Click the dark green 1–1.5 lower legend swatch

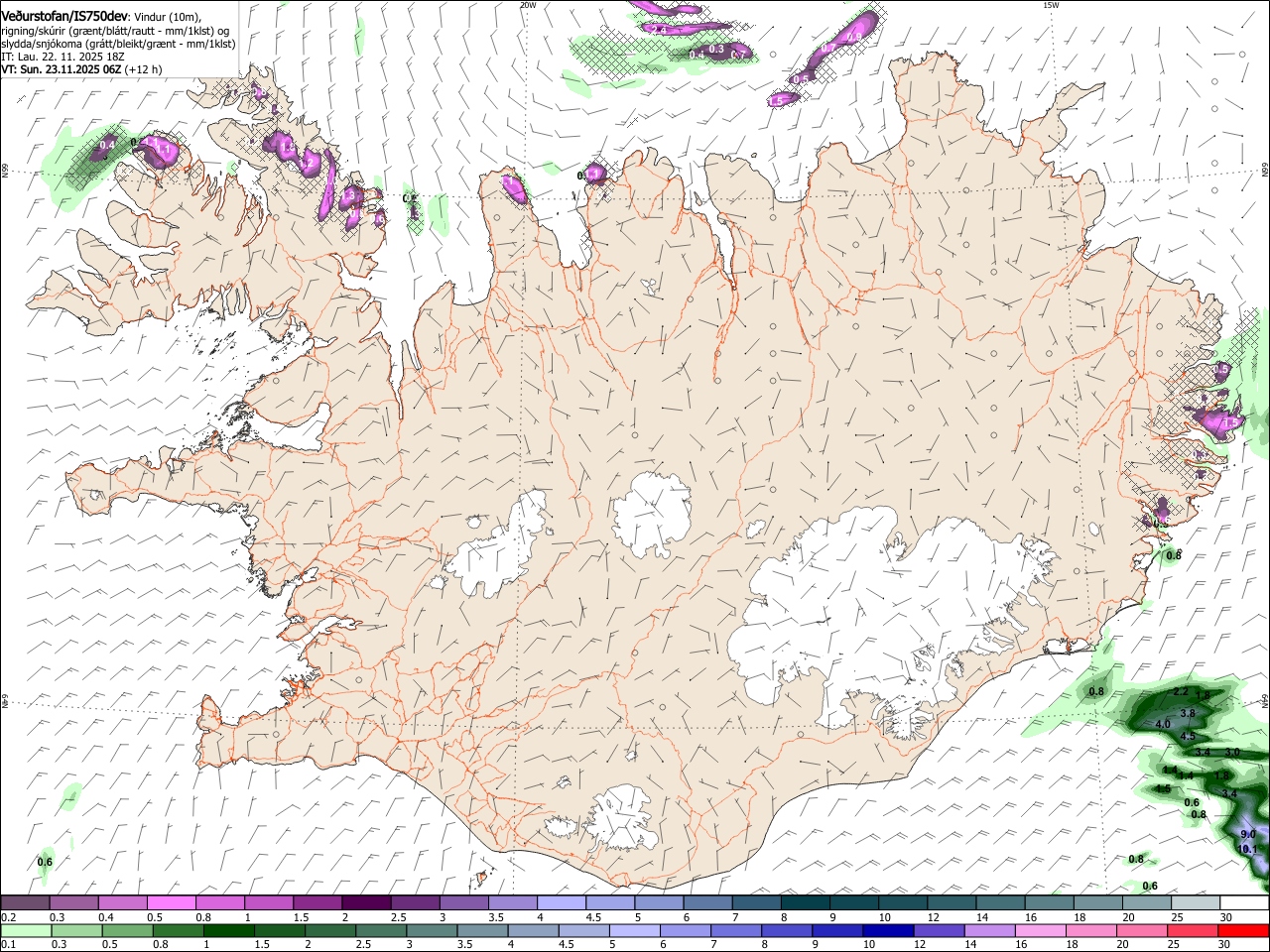click(x=228, y=930)
